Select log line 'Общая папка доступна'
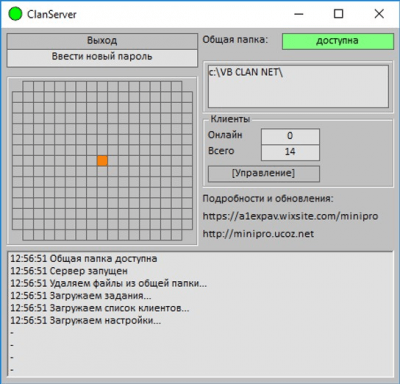Screen dimensions: 400x384 click(x=84, y=259)
